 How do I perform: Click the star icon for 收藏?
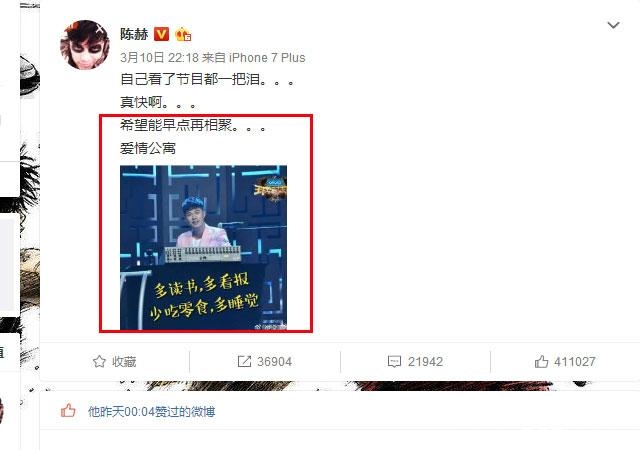(x=99, y=361)
